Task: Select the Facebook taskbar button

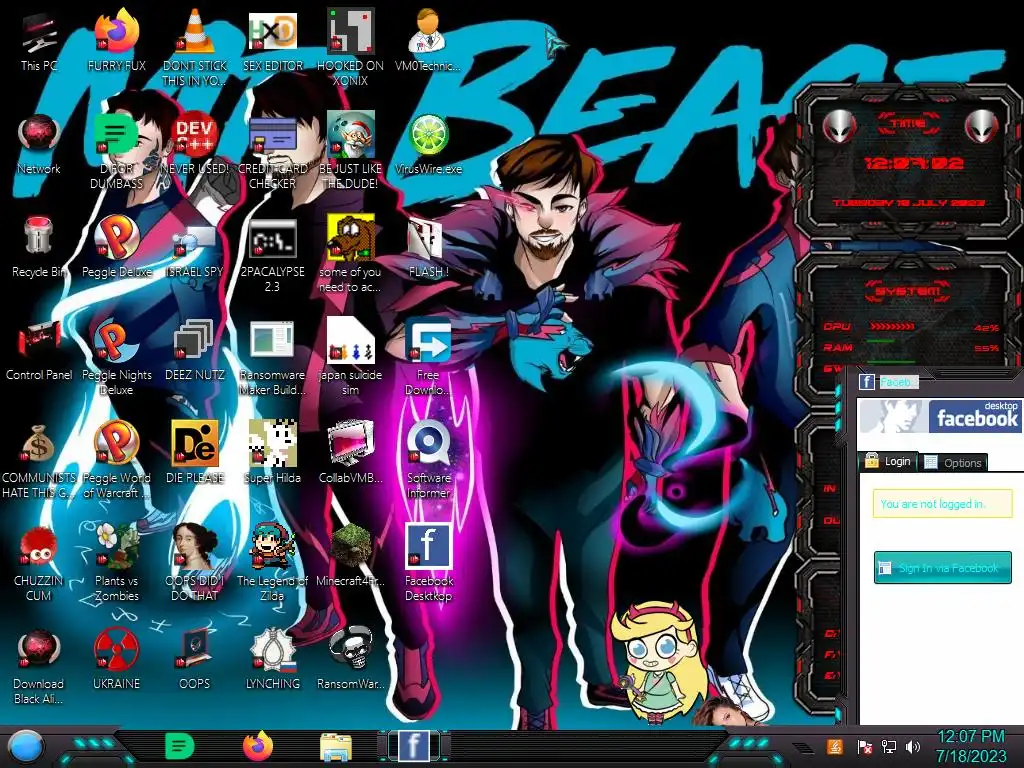Action: point(413,746)
